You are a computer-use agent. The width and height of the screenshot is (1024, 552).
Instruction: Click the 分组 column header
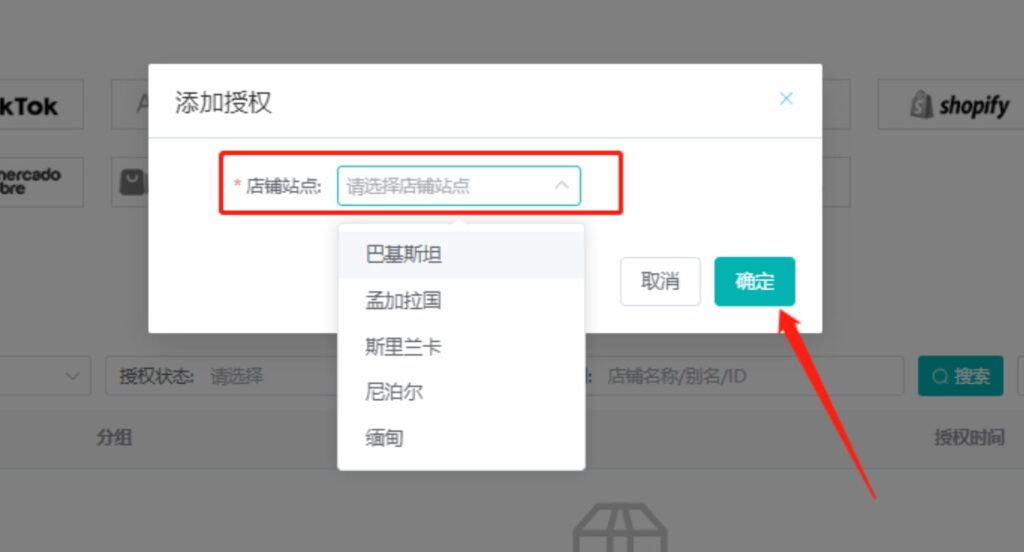114,437
